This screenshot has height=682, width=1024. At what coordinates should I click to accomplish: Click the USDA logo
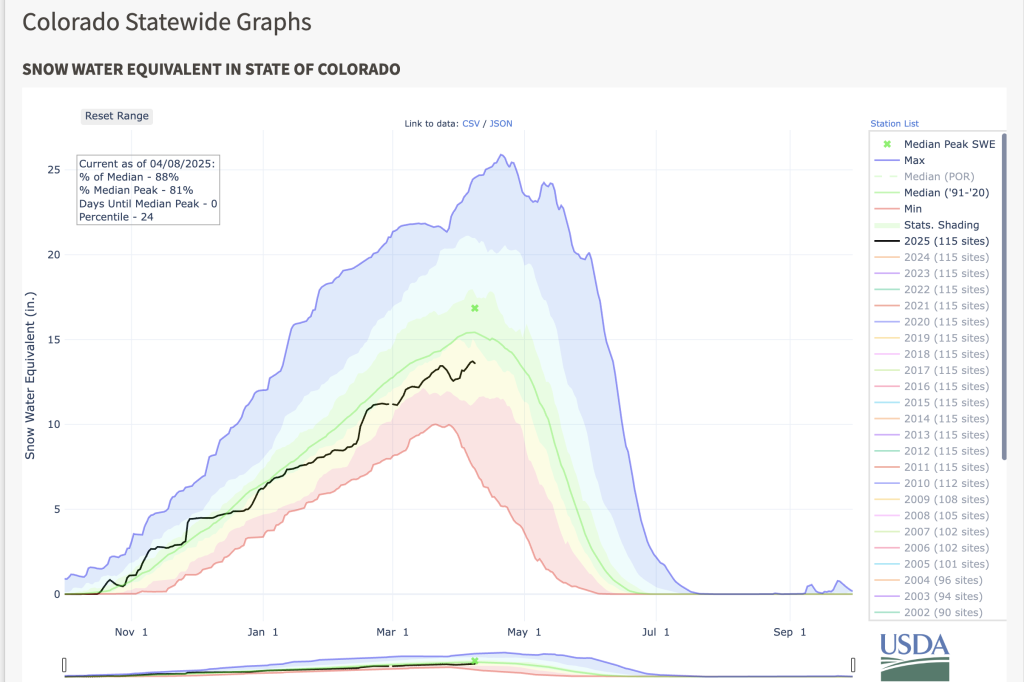914,657
